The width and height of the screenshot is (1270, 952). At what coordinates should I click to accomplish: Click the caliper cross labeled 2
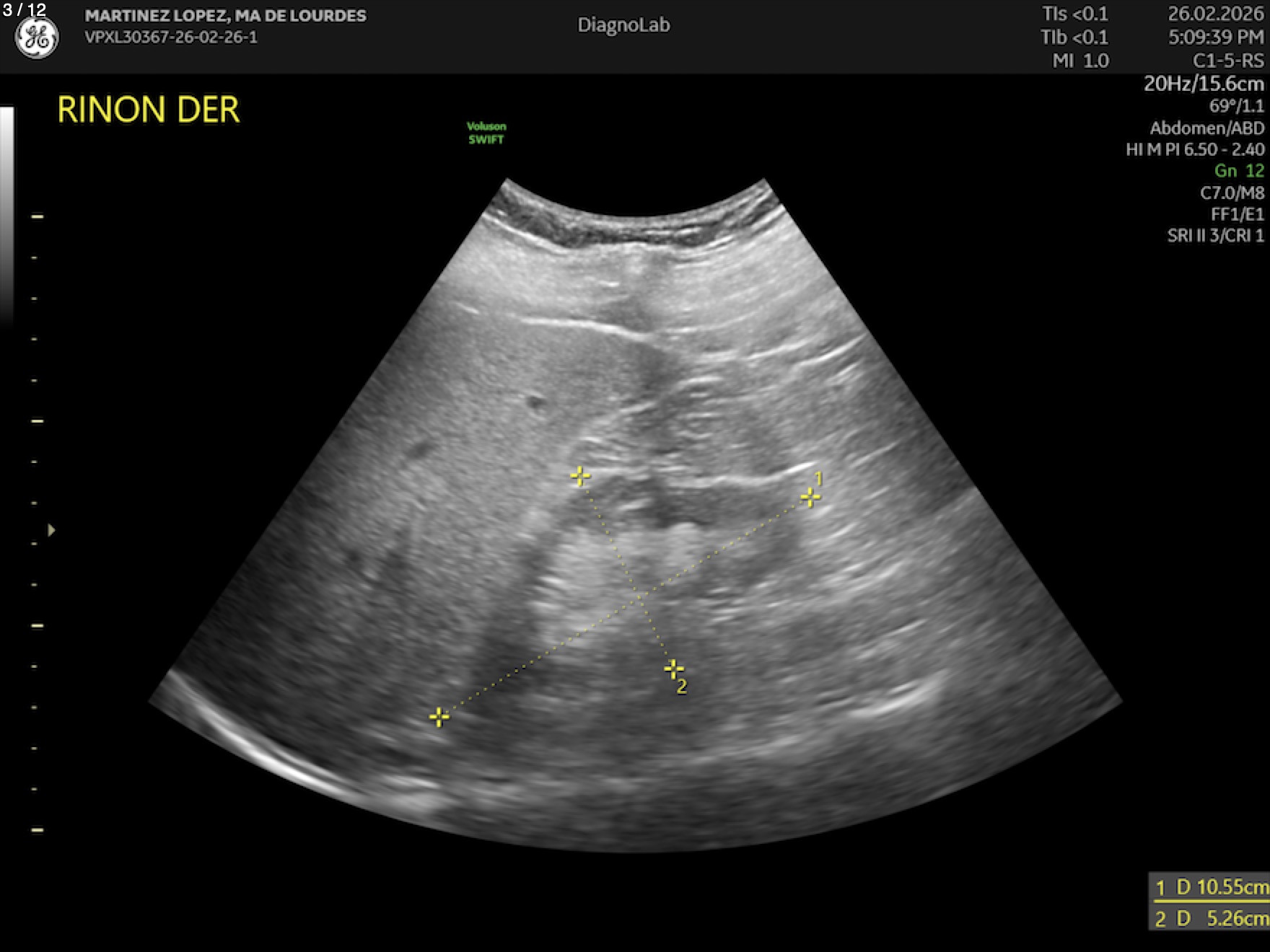pyautogui.click(x=673, y=669)
